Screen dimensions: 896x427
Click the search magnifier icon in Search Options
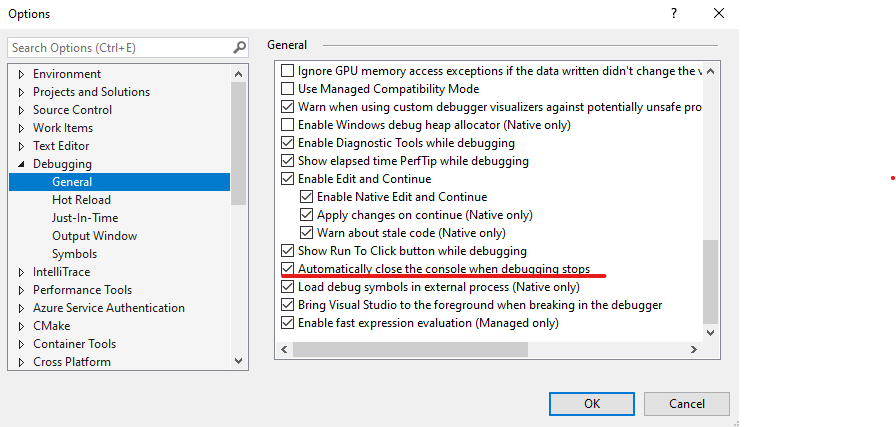[x=239, y=47]
